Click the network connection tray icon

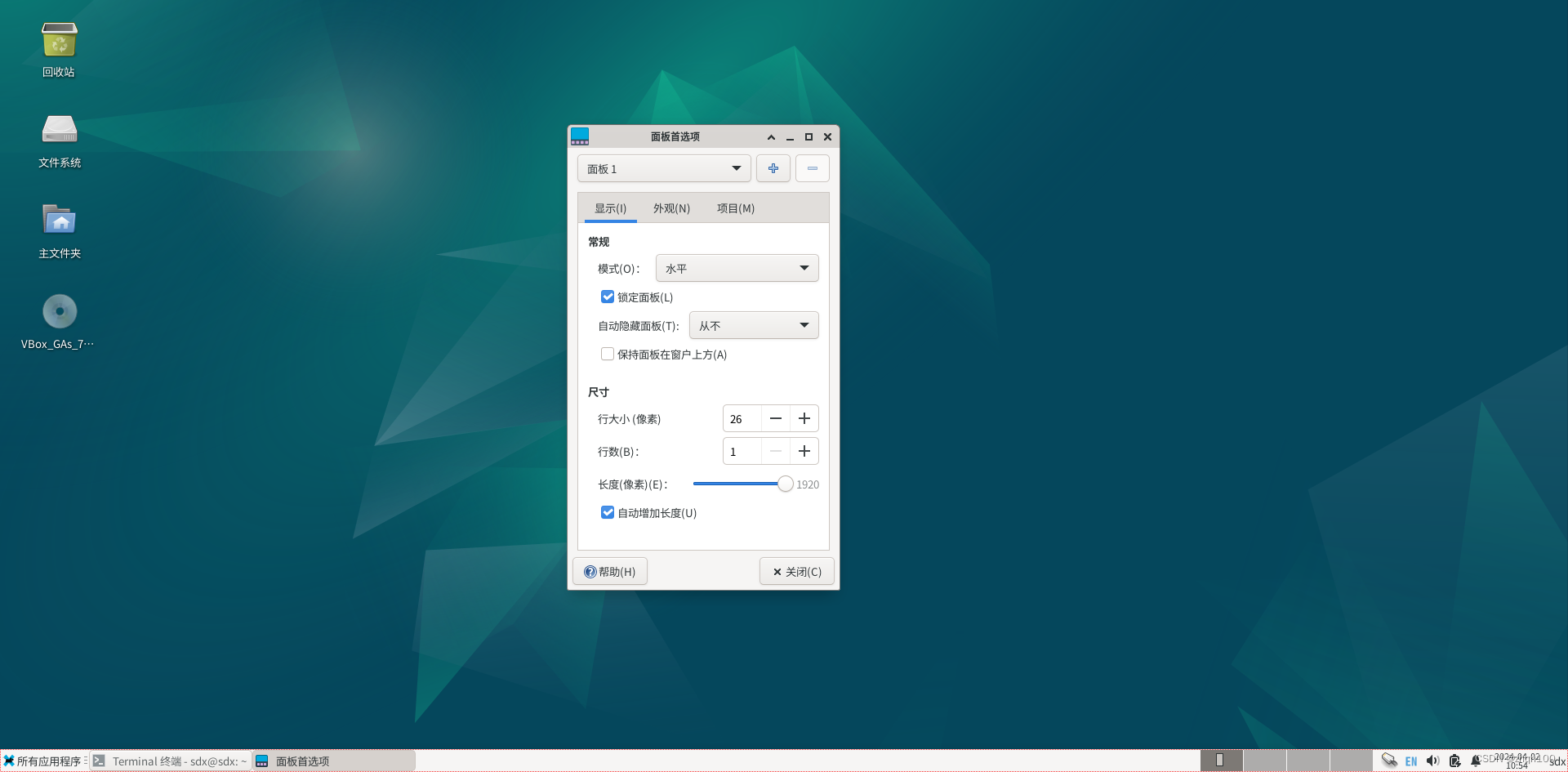point(1389,761)
